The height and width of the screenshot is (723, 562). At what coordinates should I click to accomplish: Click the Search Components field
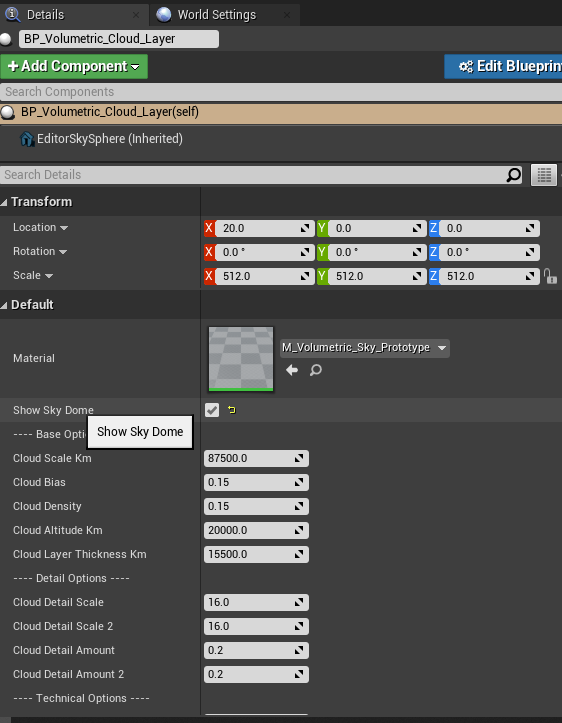pyautogui.click(x=281, y=92)
